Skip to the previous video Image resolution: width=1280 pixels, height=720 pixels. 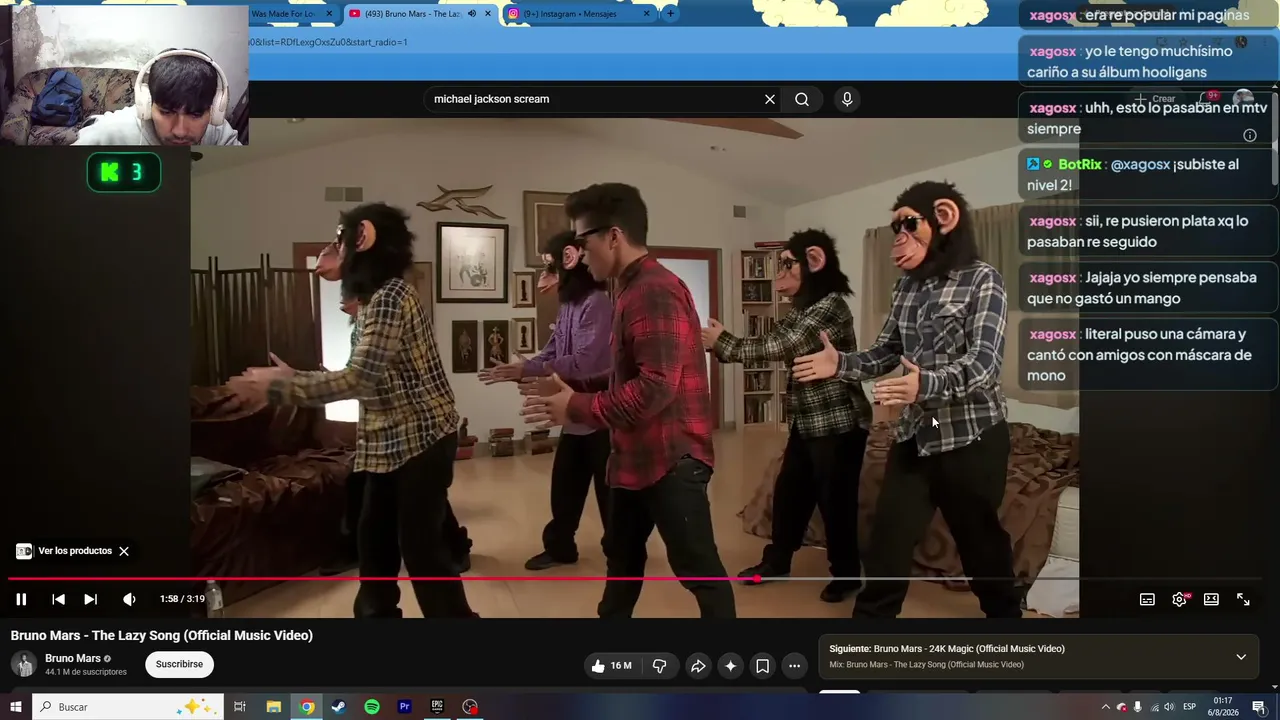point(58,599)
